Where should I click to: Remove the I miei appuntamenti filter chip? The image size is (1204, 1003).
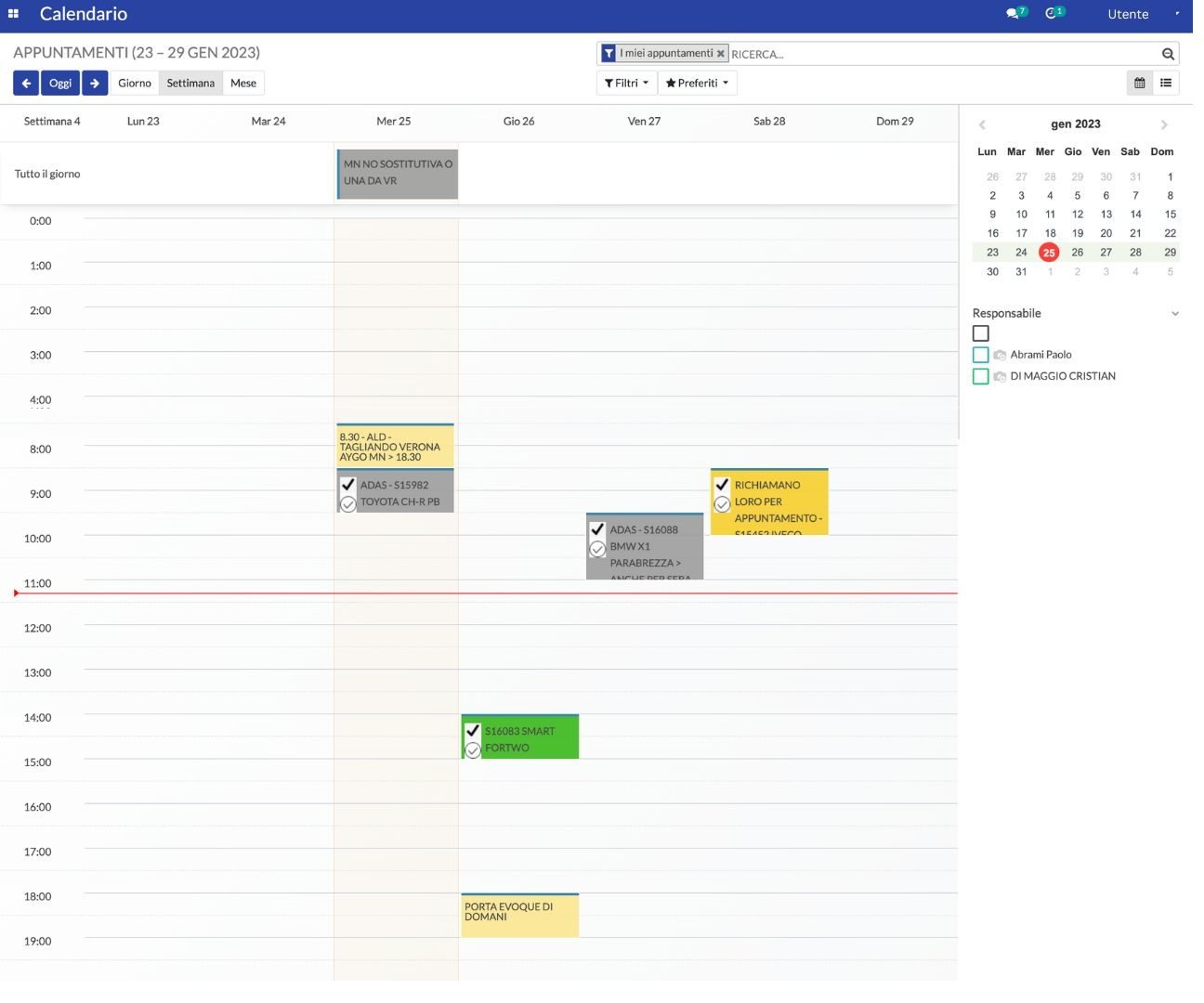click(722, 53)
